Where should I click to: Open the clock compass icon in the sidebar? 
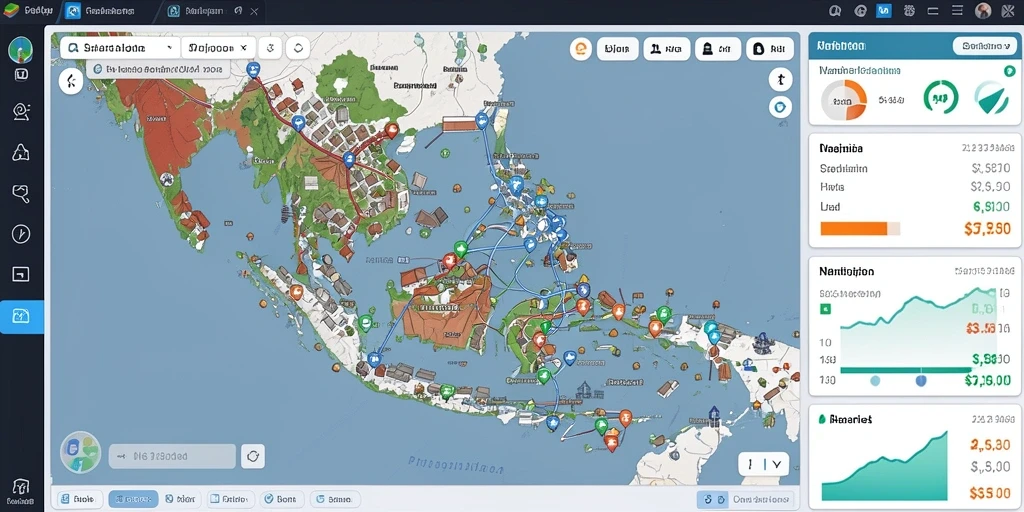(x=21, y=234)
